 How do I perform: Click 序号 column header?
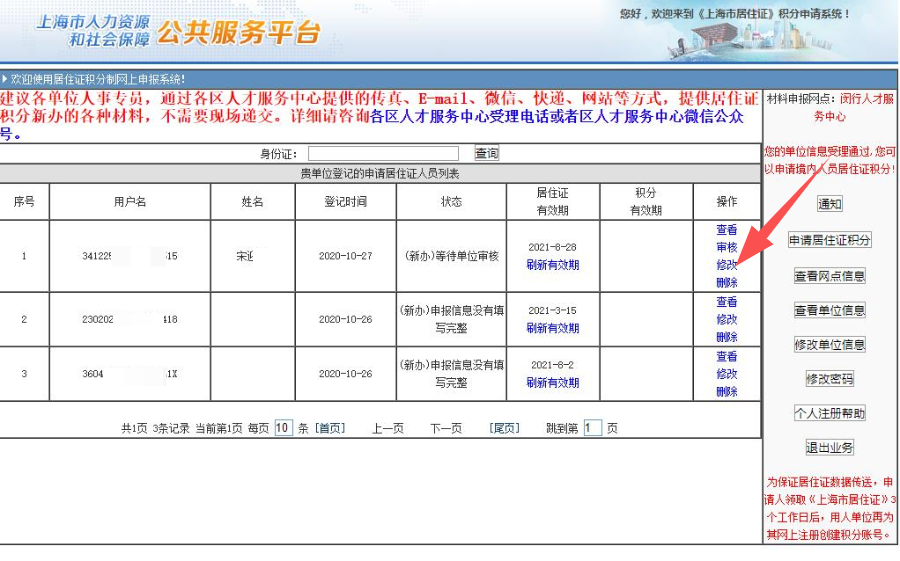pyautogui.click(x=24, y=202)
